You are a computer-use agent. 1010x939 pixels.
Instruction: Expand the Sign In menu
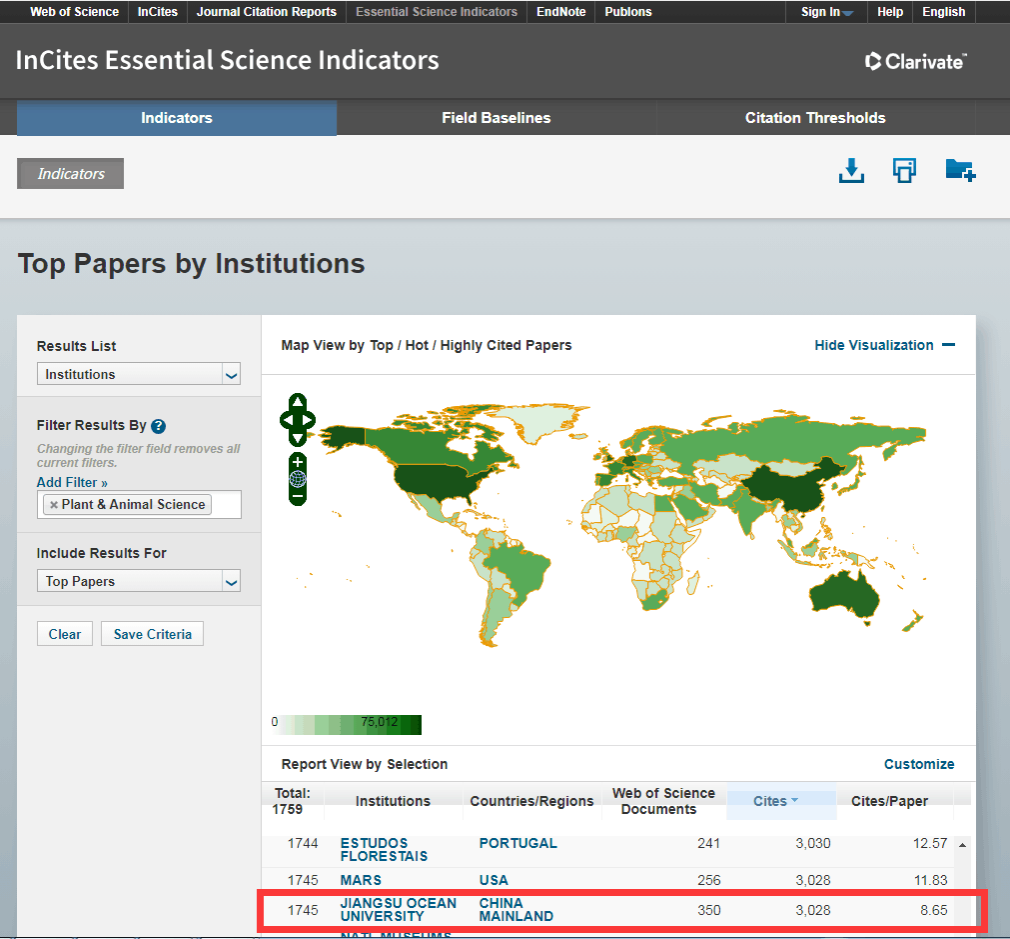[827, 12]
